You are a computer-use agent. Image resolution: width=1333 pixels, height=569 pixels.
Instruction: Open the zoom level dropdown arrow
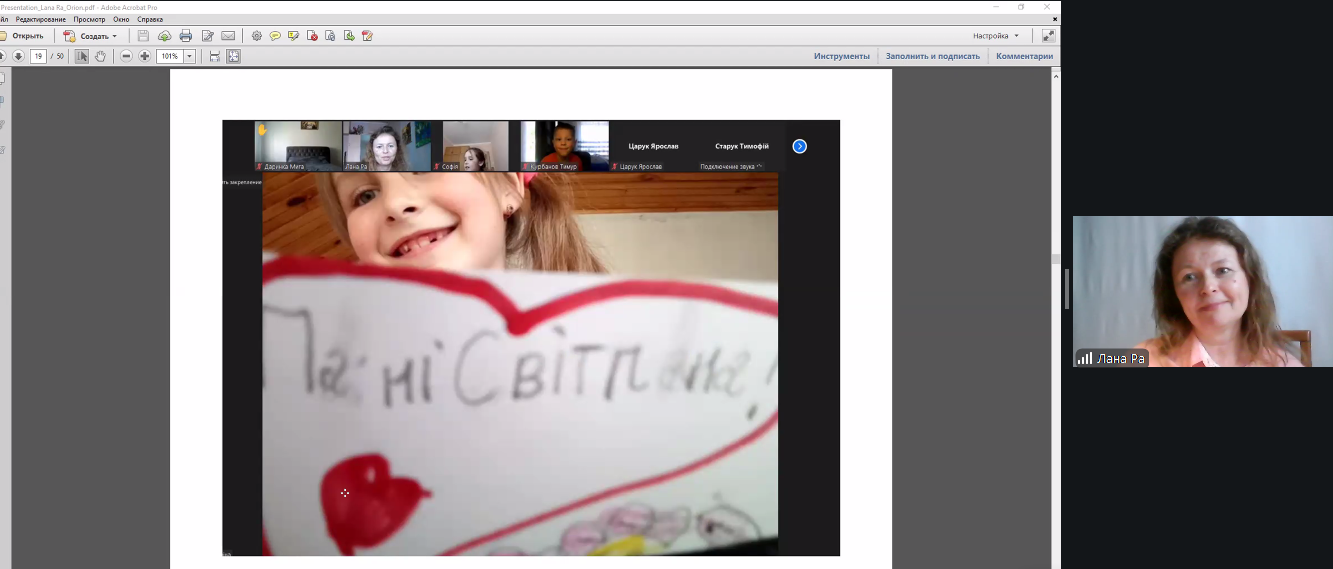click(189, 56)
